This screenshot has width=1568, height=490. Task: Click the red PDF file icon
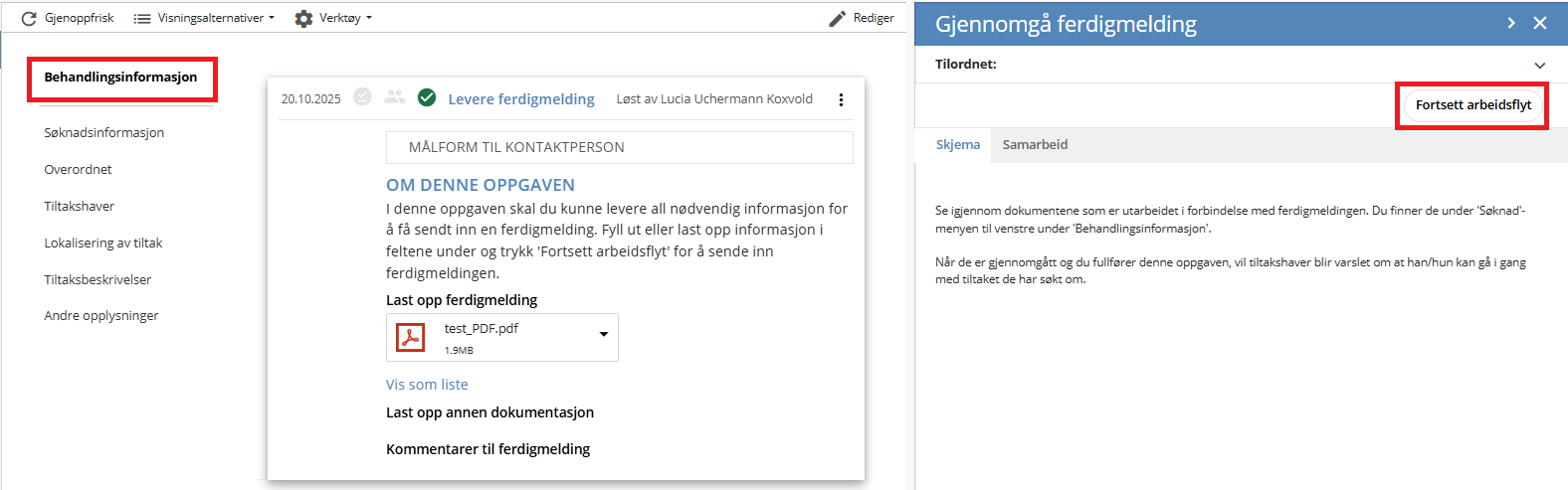point(410,338)
